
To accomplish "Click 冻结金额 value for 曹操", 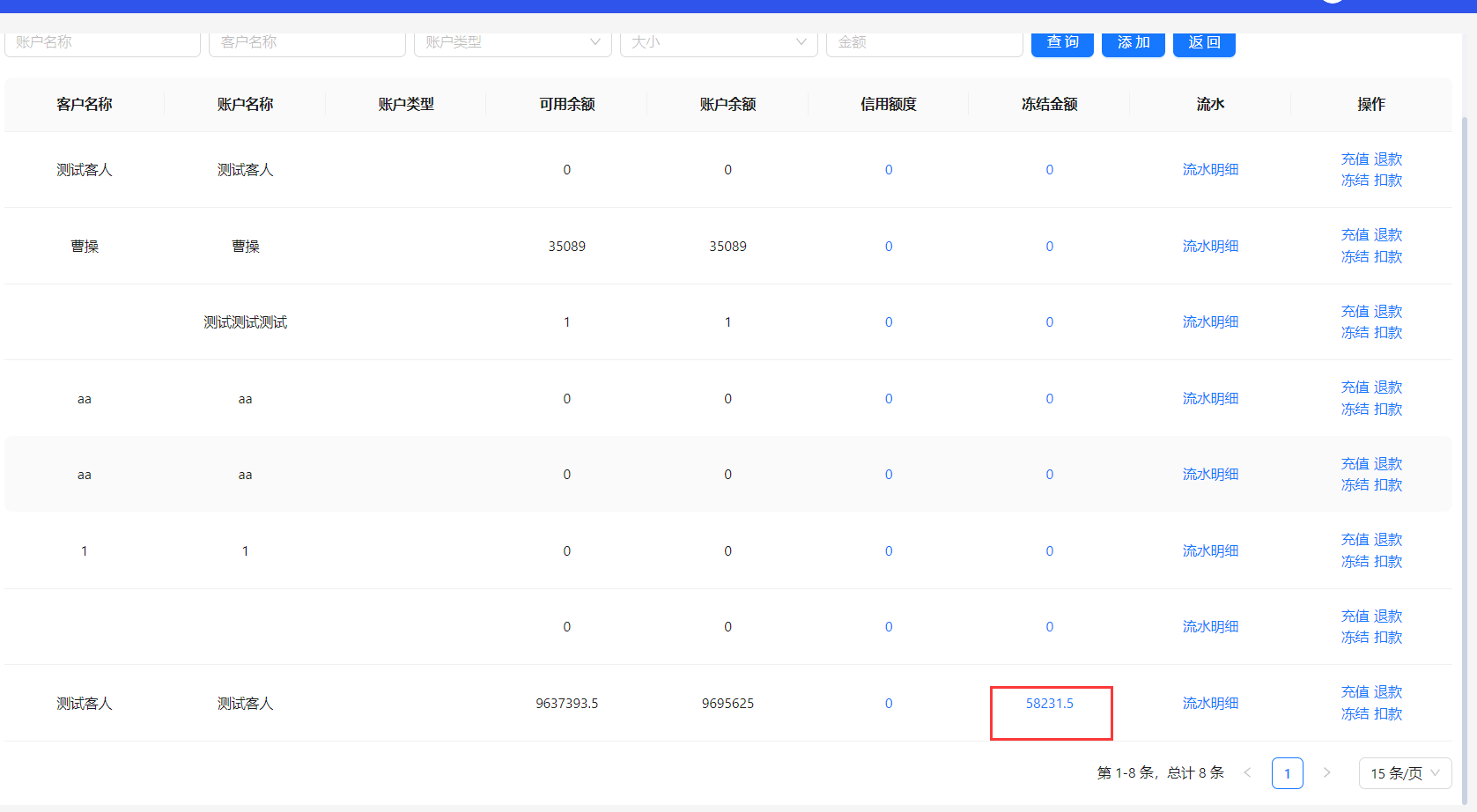I will 1050,247.
